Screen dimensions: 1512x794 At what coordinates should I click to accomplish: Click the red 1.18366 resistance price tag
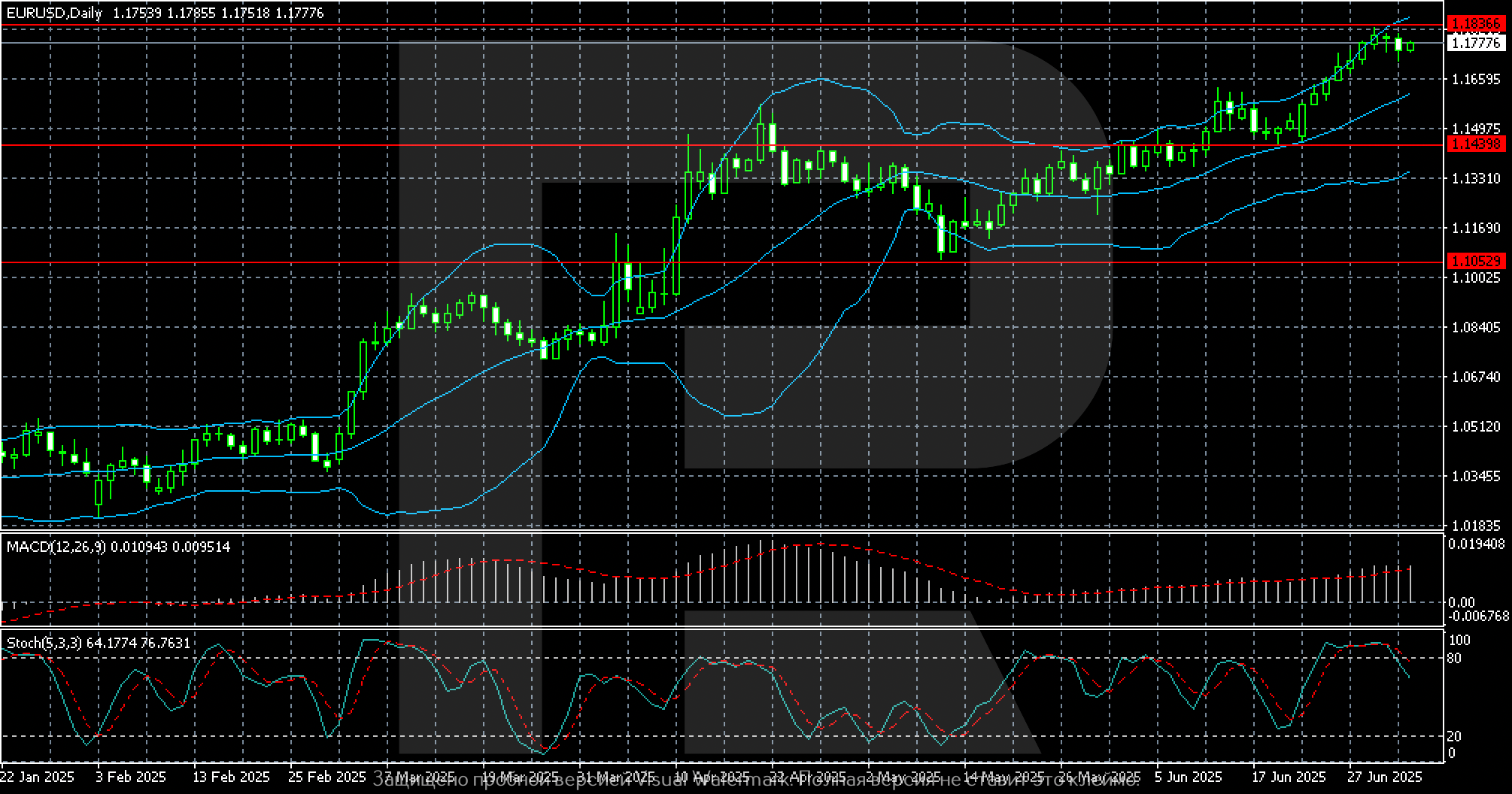tap(1475, 24)
